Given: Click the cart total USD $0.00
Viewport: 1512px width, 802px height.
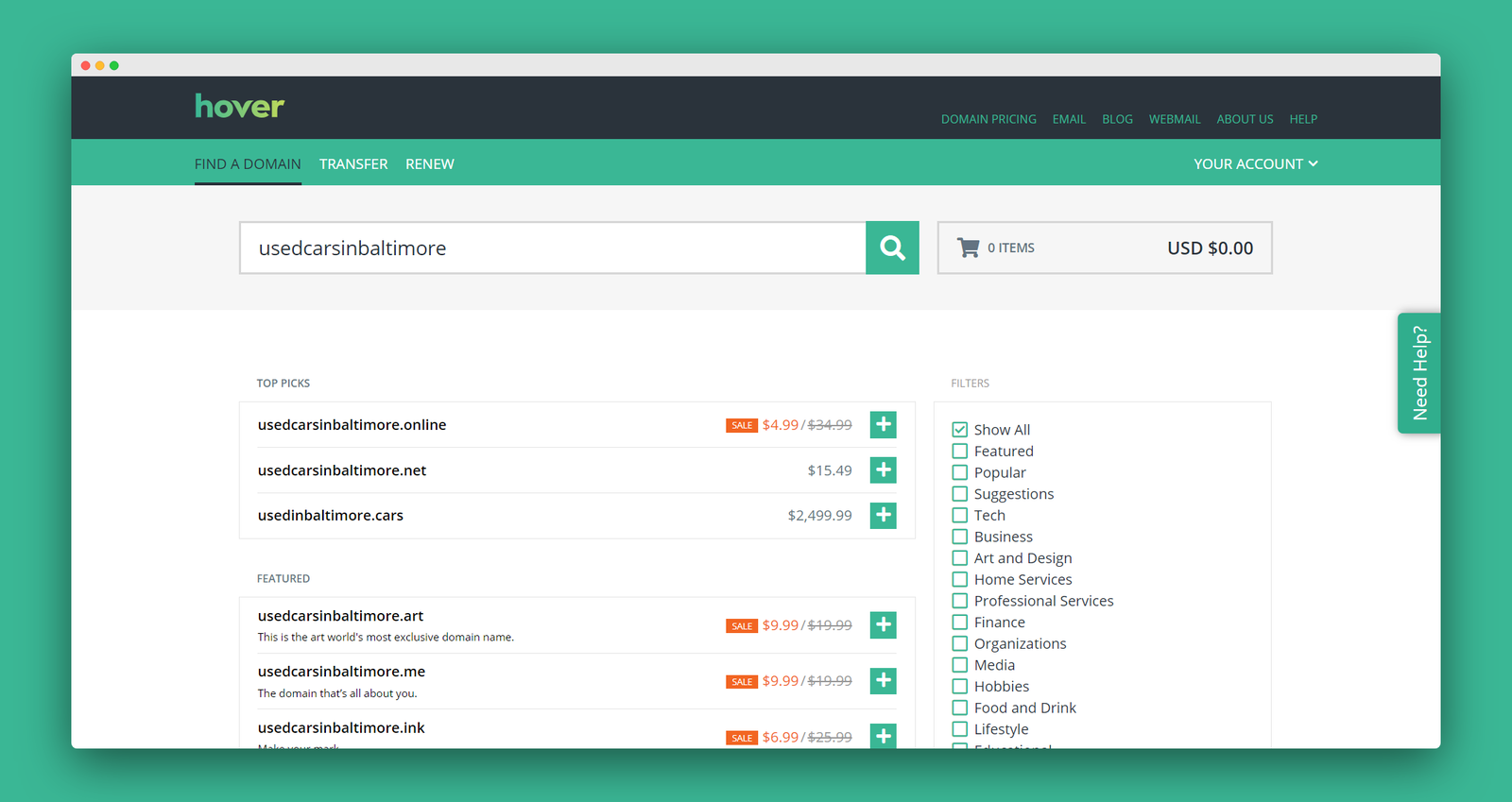Looking at the screenshot, I should (x=1210, y=248).
